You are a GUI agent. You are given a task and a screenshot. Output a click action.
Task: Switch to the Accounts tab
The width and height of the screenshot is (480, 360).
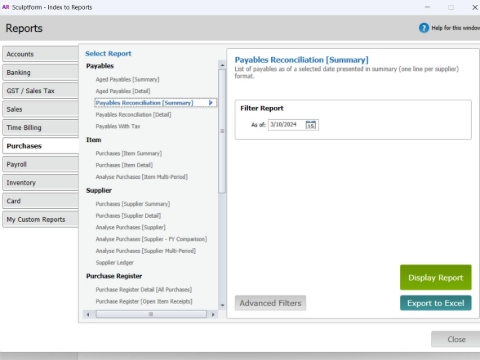pyautogui.click(x=40, y=54)
